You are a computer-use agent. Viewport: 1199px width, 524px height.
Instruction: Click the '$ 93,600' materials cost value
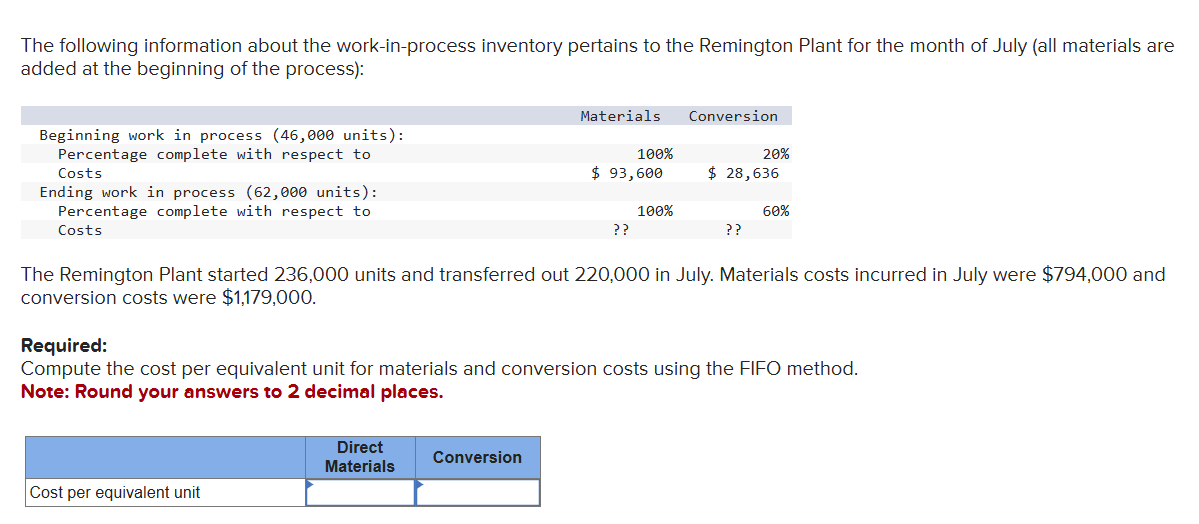[627, 173]
